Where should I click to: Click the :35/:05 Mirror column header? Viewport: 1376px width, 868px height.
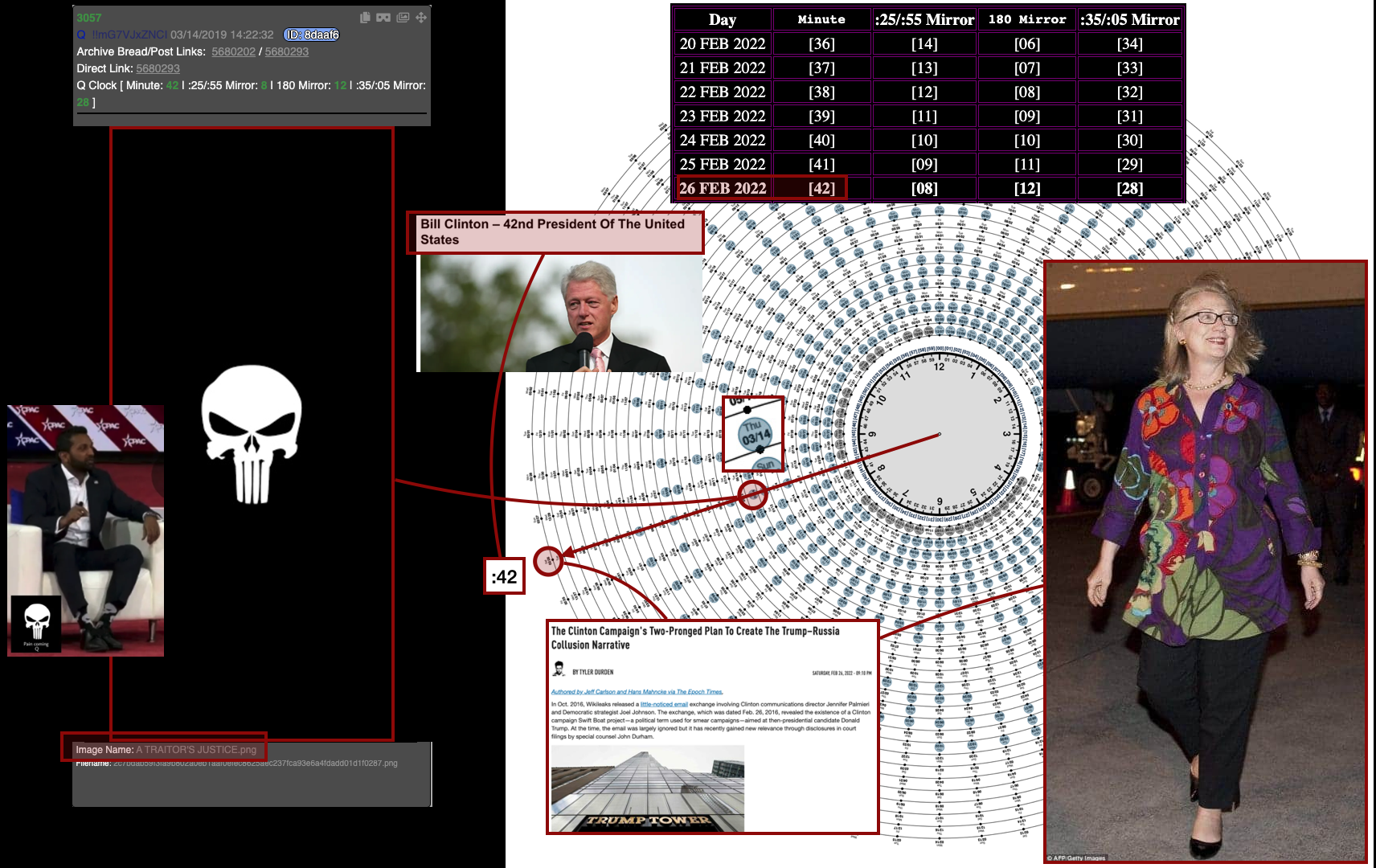pos(1129,19)
